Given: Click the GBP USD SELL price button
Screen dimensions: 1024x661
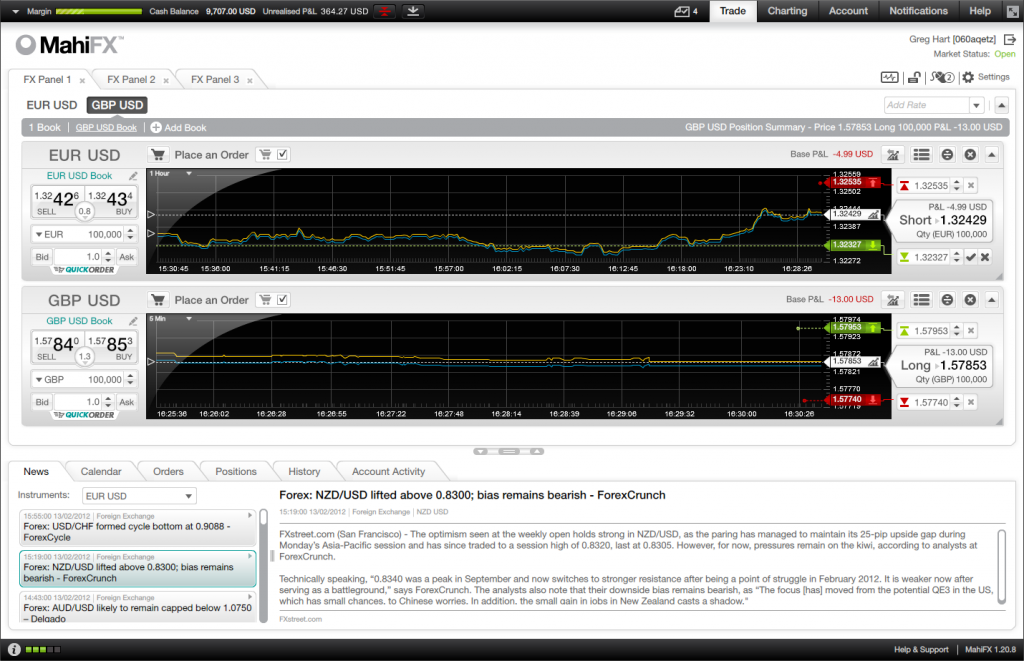Looking at the screenshot, I should point(56,345).
